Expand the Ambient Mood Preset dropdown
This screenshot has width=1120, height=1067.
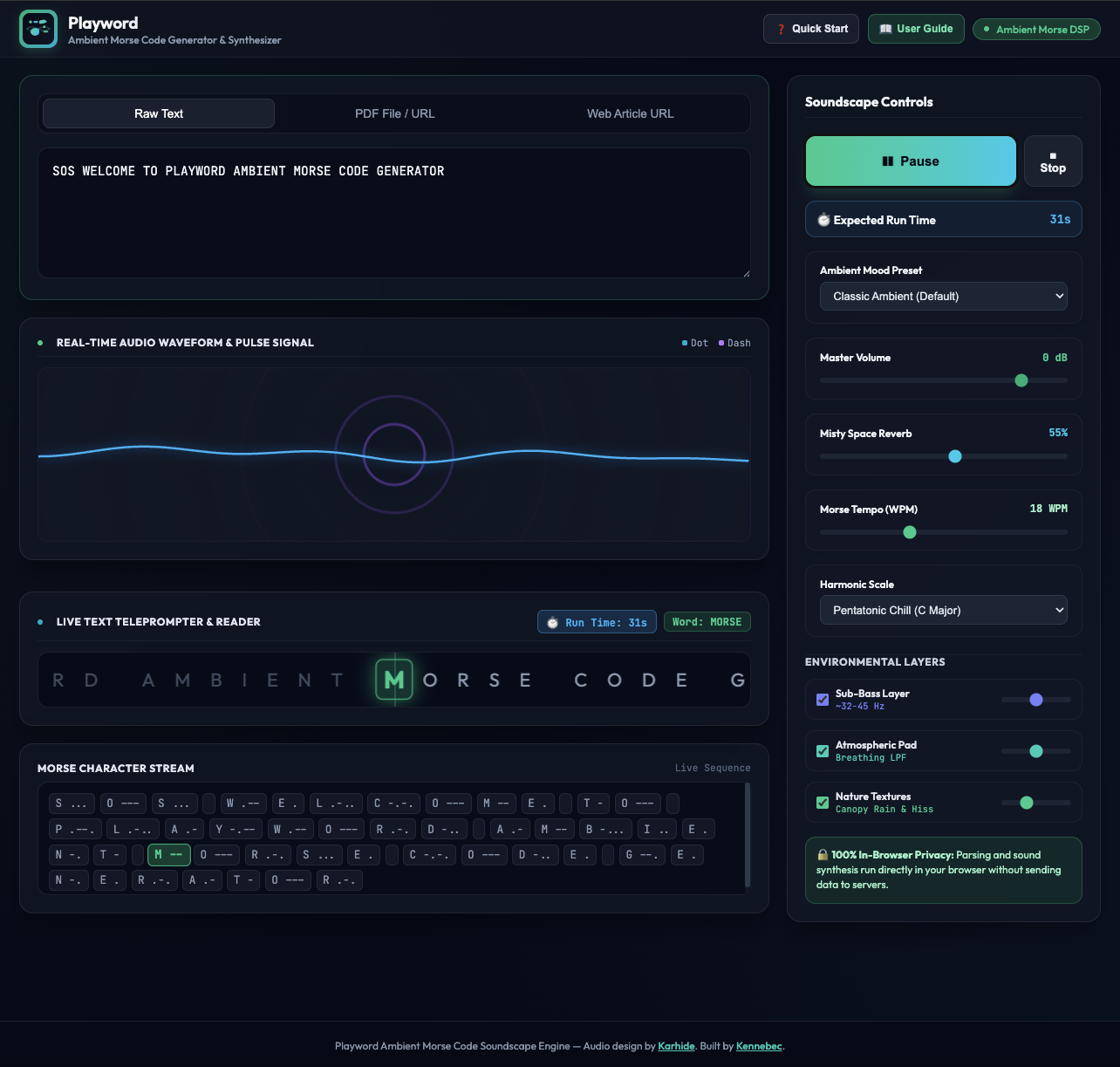(x=944, y=297)
